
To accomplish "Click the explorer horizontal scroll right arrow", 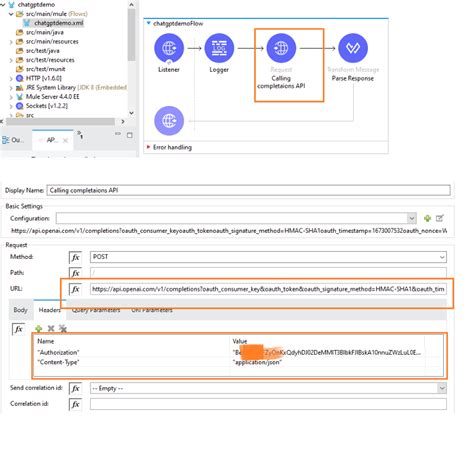I will coord(123,121).
